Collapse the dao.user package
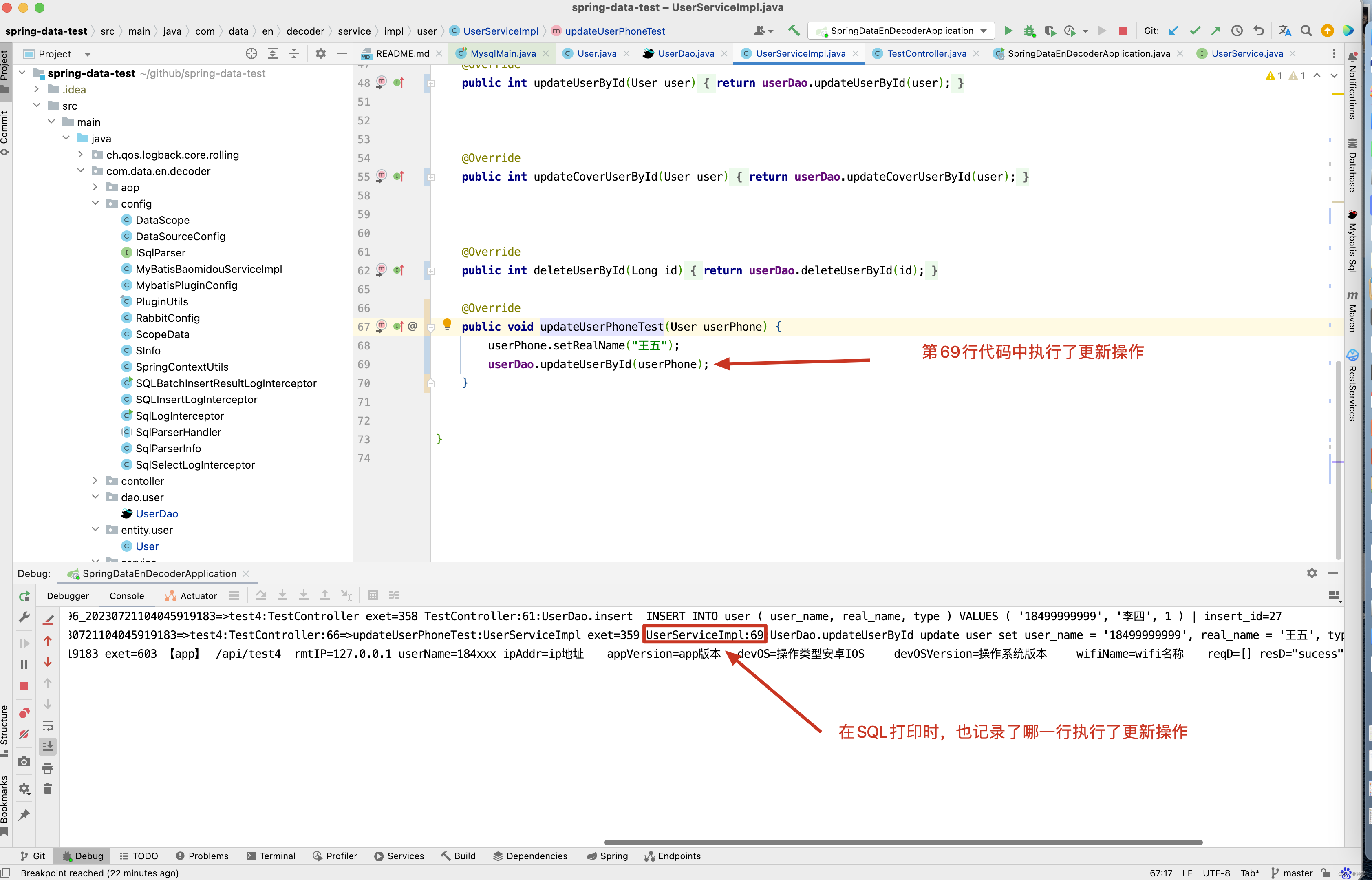Image resolution: width=1372 pixels, height=880 pixels. point(95,497)
